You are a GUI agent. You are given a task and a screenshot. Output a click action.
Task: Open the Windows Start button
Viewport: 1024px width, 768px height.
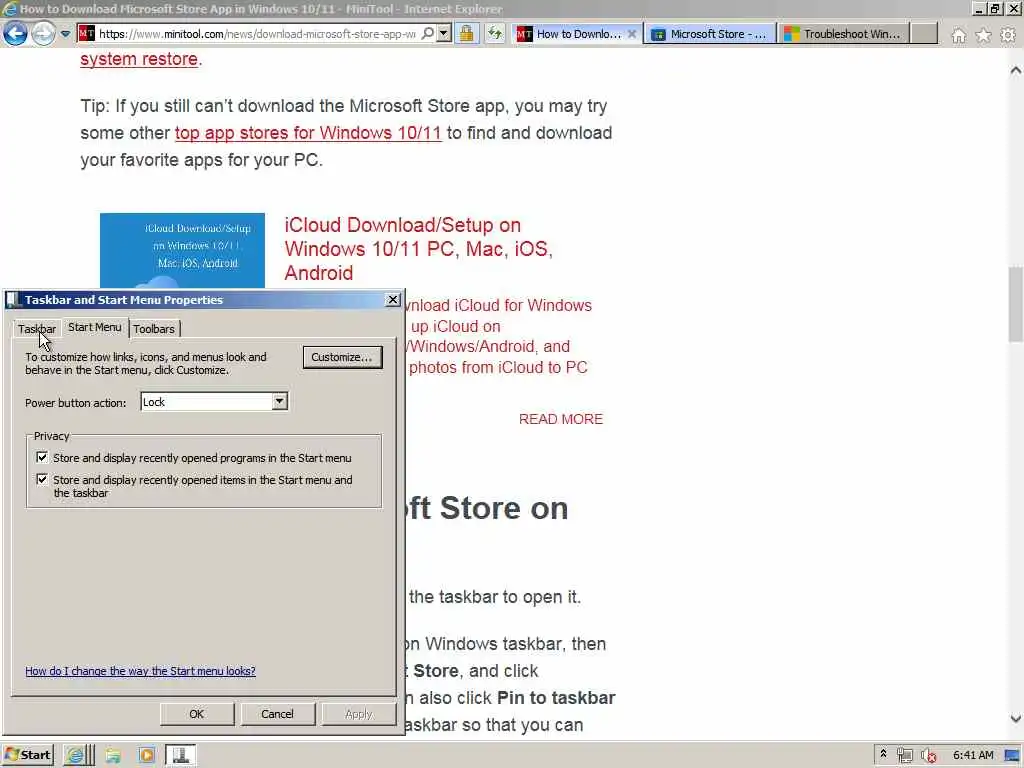point(27,756)
